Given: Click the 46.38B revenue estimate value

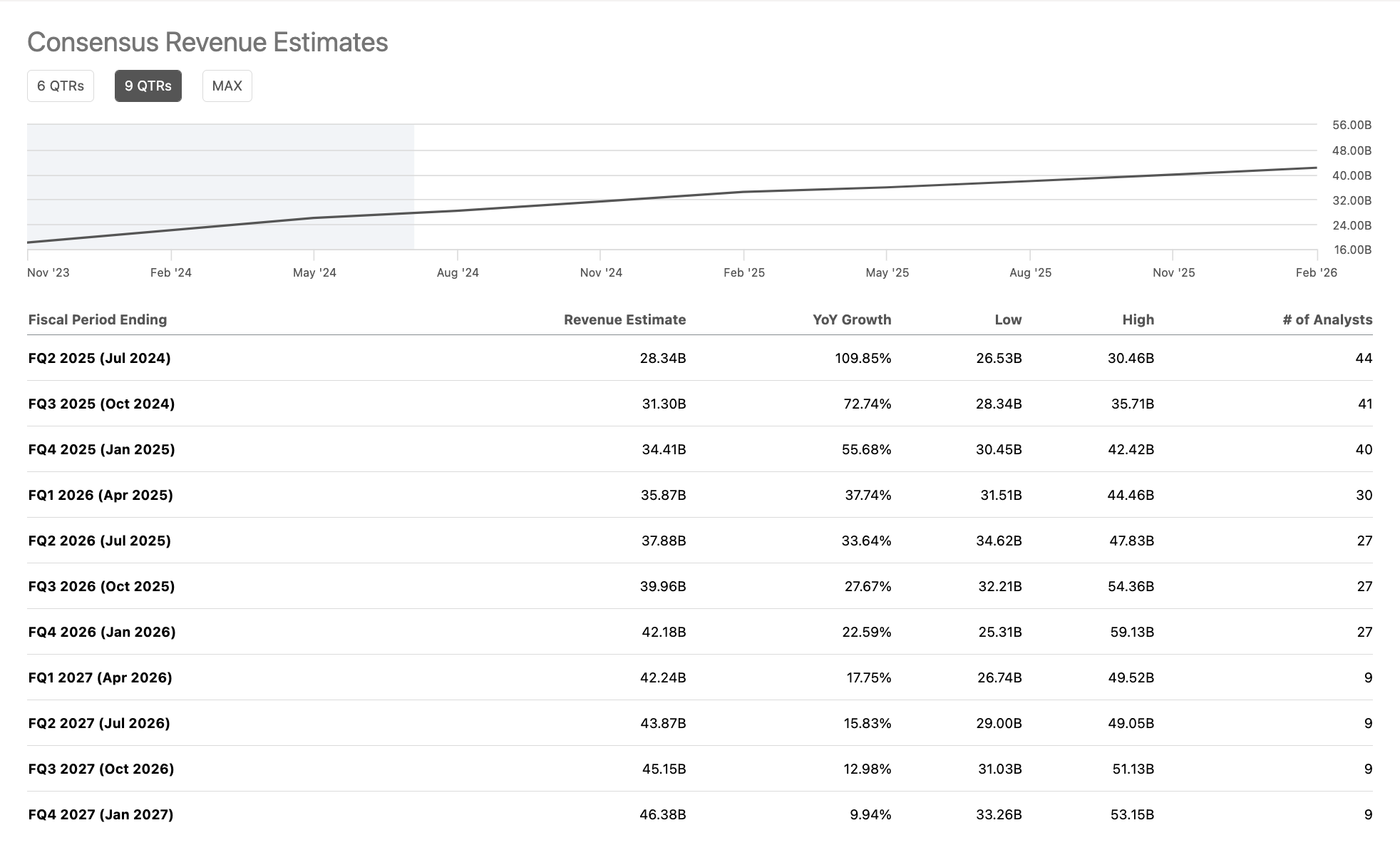Looking at the screenshot, I should (x=663, y=814).
